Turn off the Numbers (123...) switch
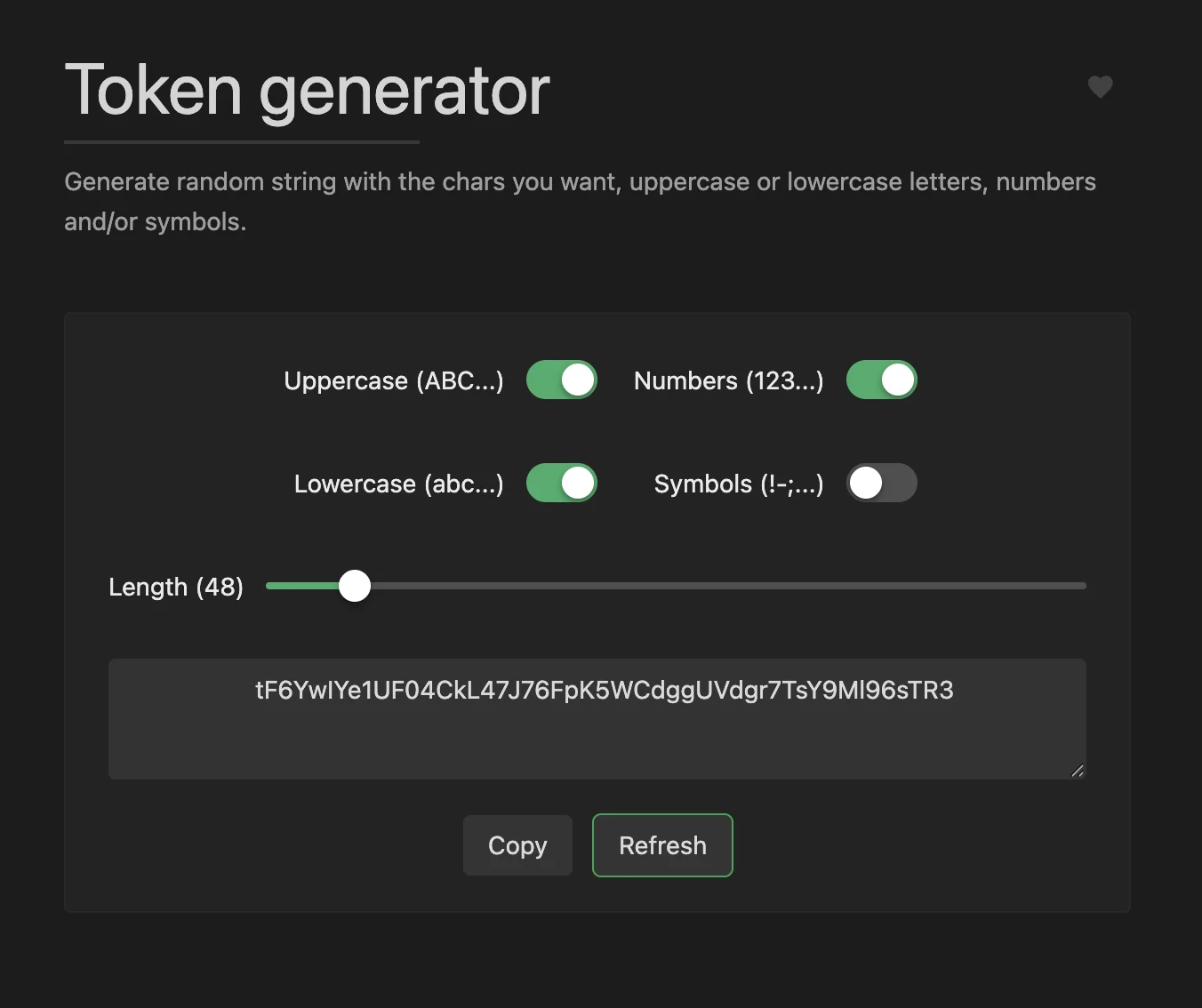Screen dimensions: 1202x1008 pyautogui.click(x=882, y=380)
